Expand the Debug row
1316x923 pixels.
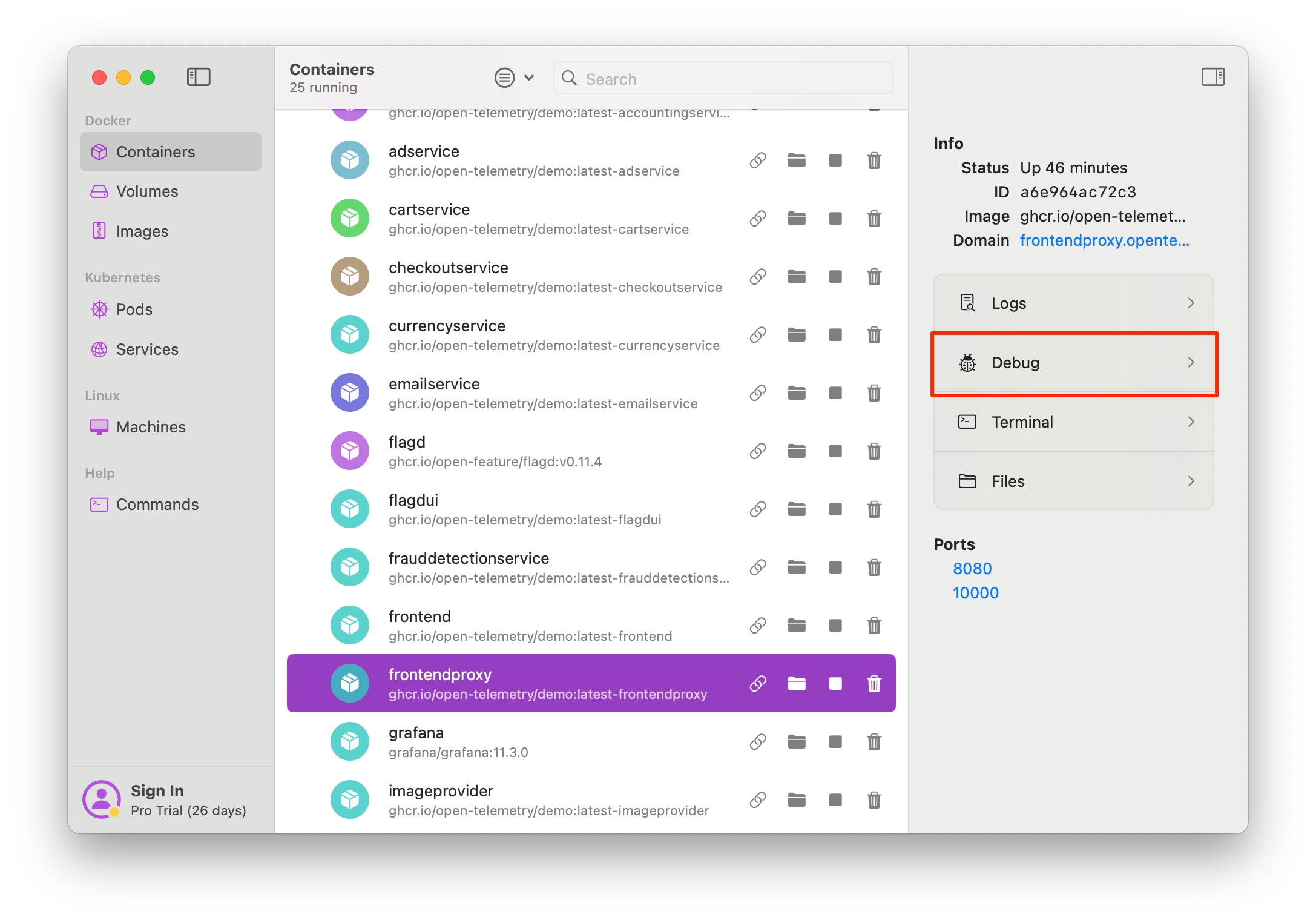(x=1074, y=363)
